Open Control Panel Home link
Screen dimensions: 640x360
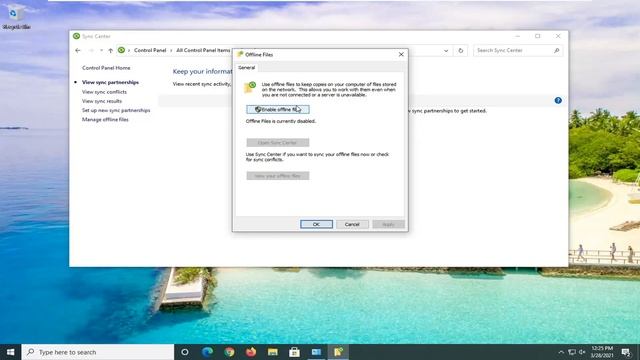pos(106,68)
